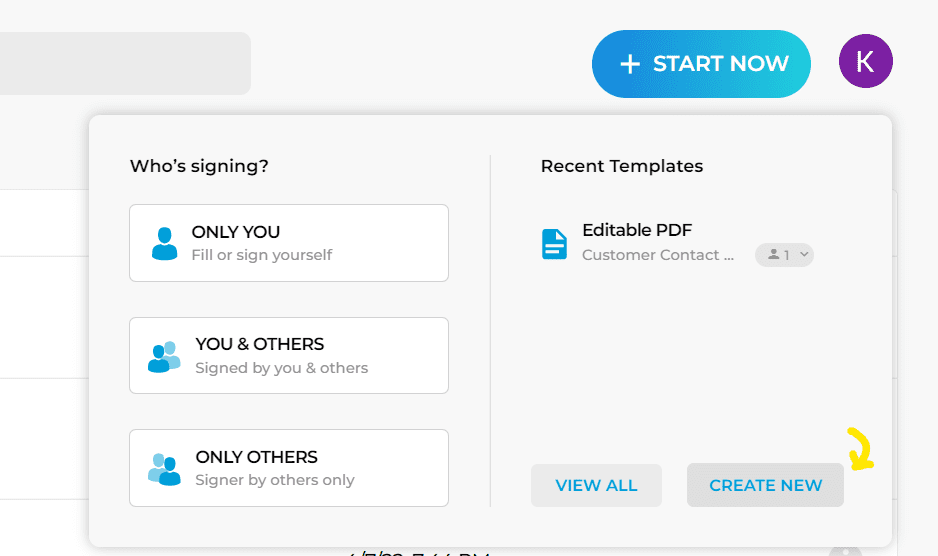Click the START NOW button
This screenshot has height=556, width=938.
[x=701, y=64]
